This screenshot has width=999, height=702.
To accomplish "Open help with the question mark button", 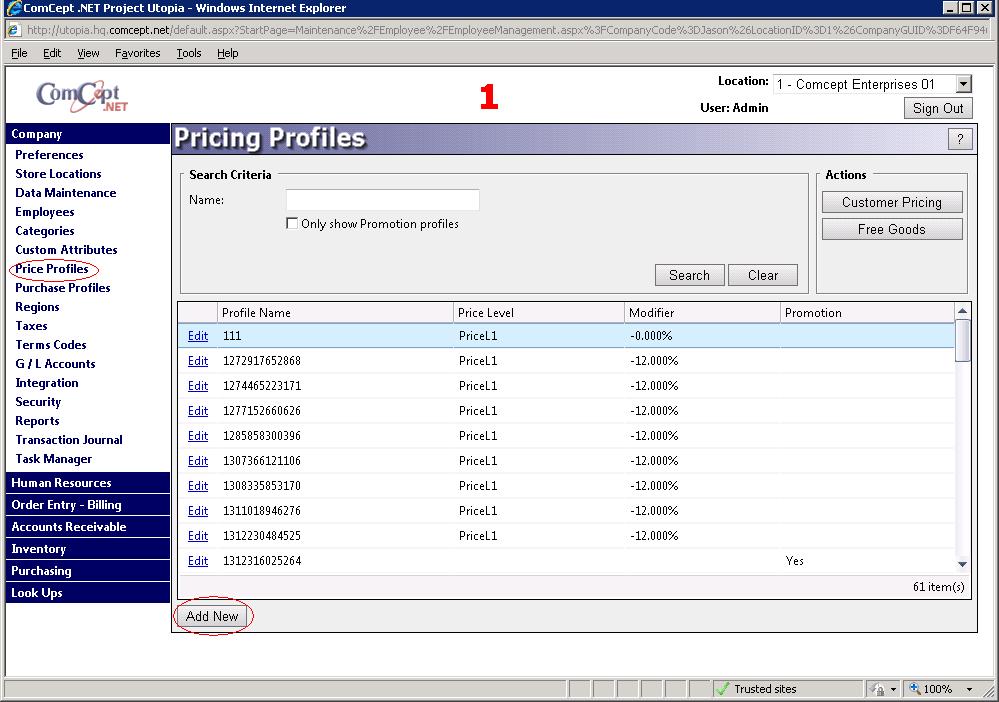I will (959, 140).
